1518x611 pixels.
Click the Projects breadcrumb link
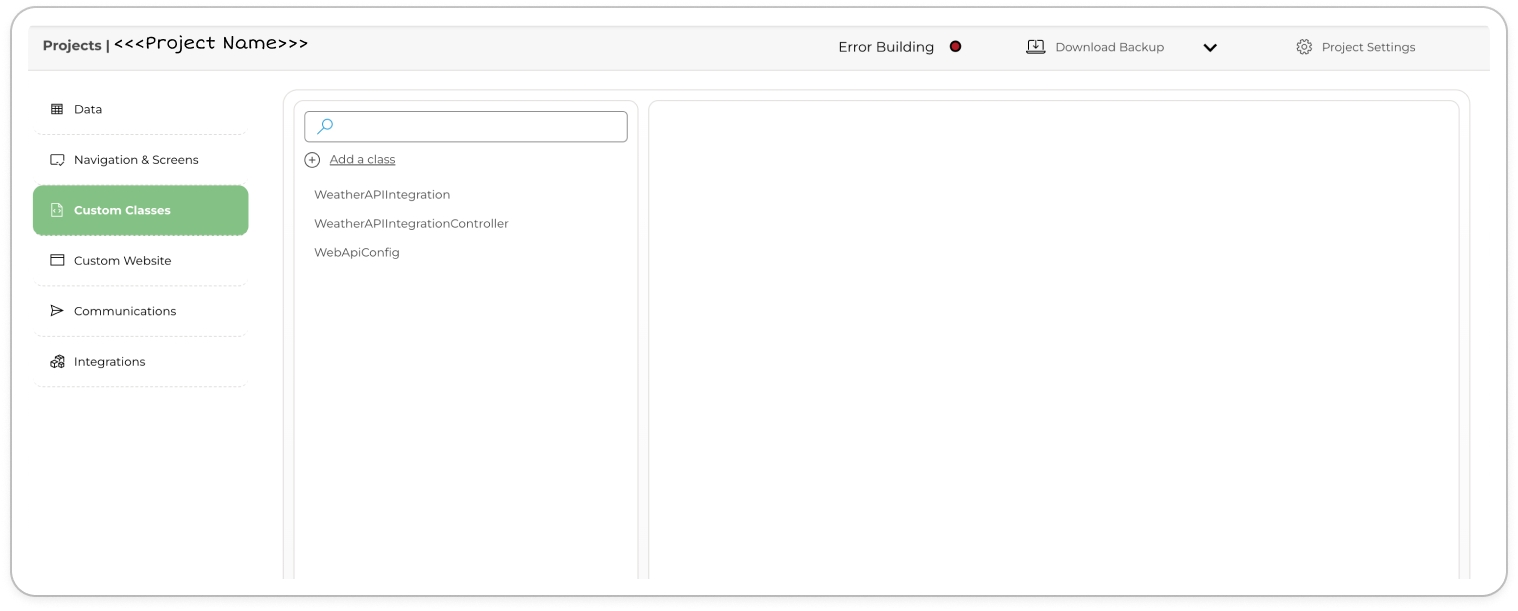coord(72,46)
